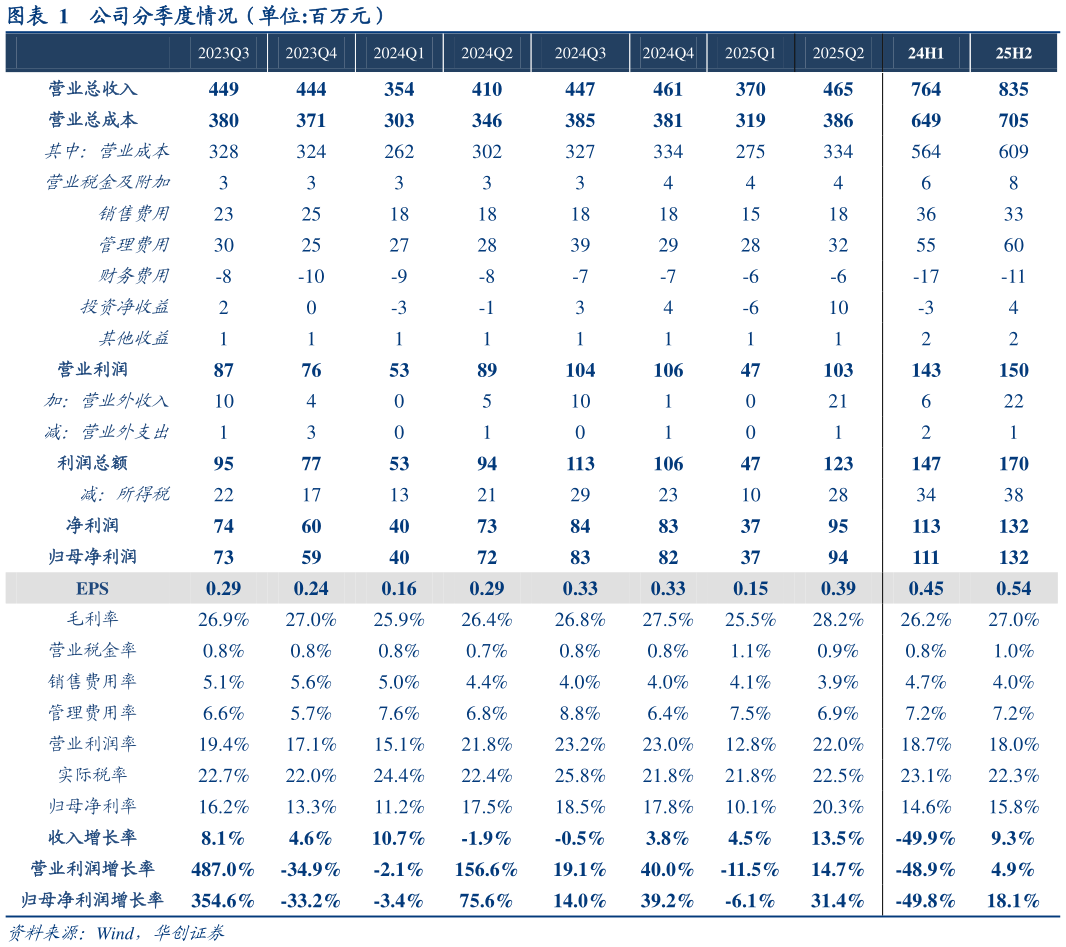Click the source note 资料来源 Wind 华创证券
This screenshot has width=1066, height=947.
[x=116, y=933]
